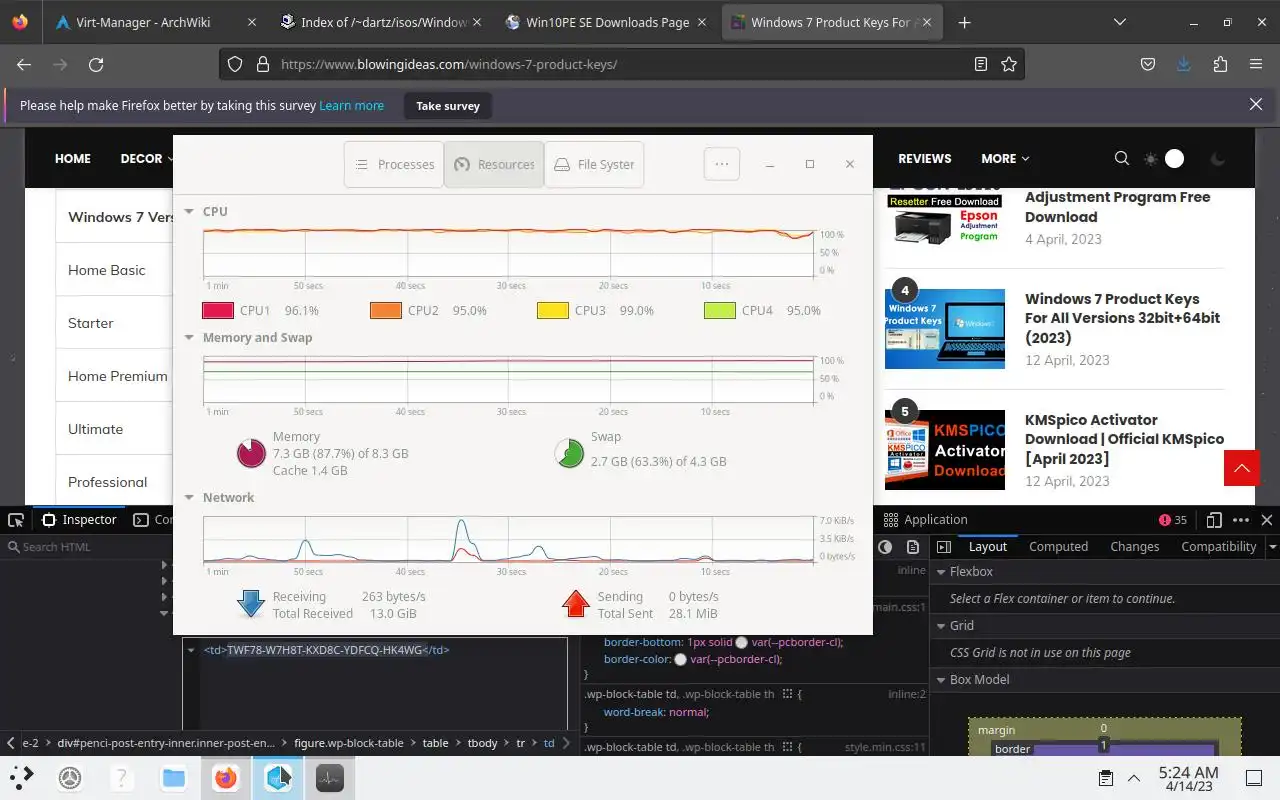
Task: Click the REVIEWS menu link
Action: [x=925, y=158]
